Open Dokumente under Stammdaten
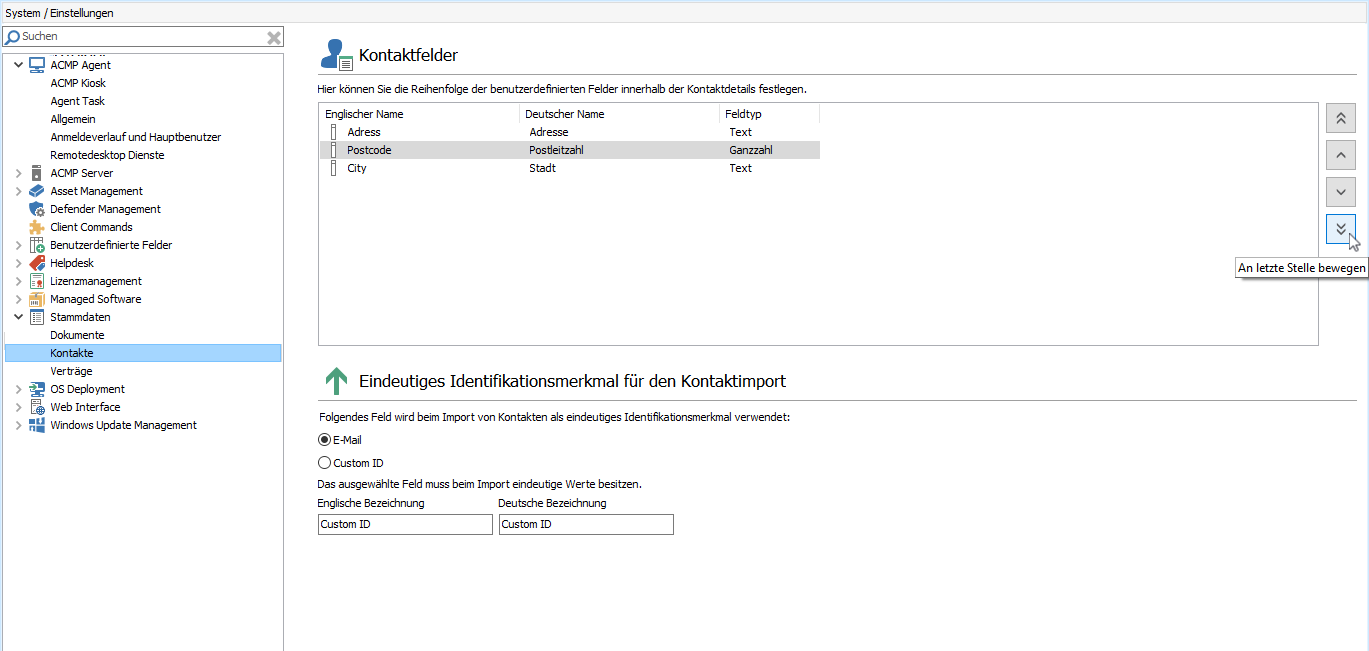 coord(77,335)
